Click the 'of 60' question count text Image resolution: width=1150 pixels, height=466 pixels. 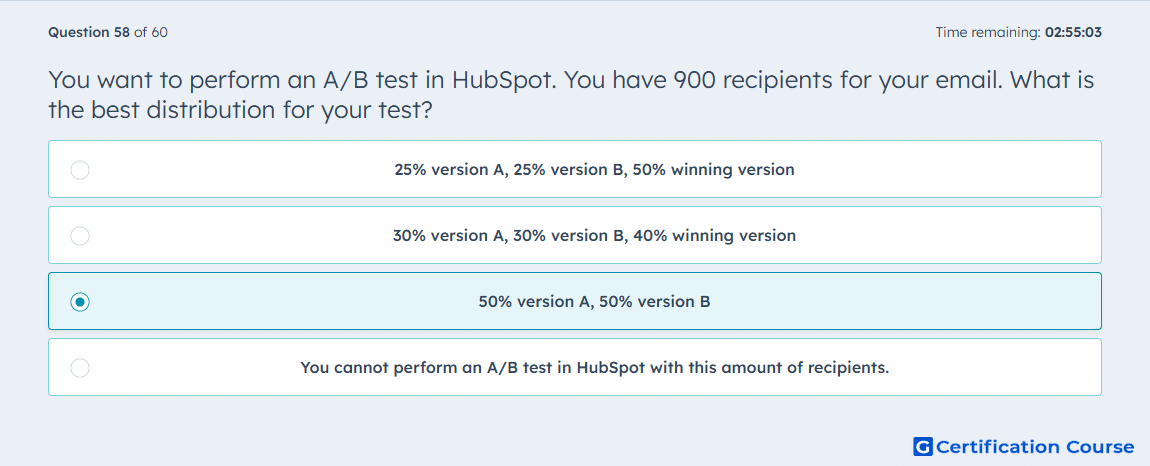pos(150,32)
